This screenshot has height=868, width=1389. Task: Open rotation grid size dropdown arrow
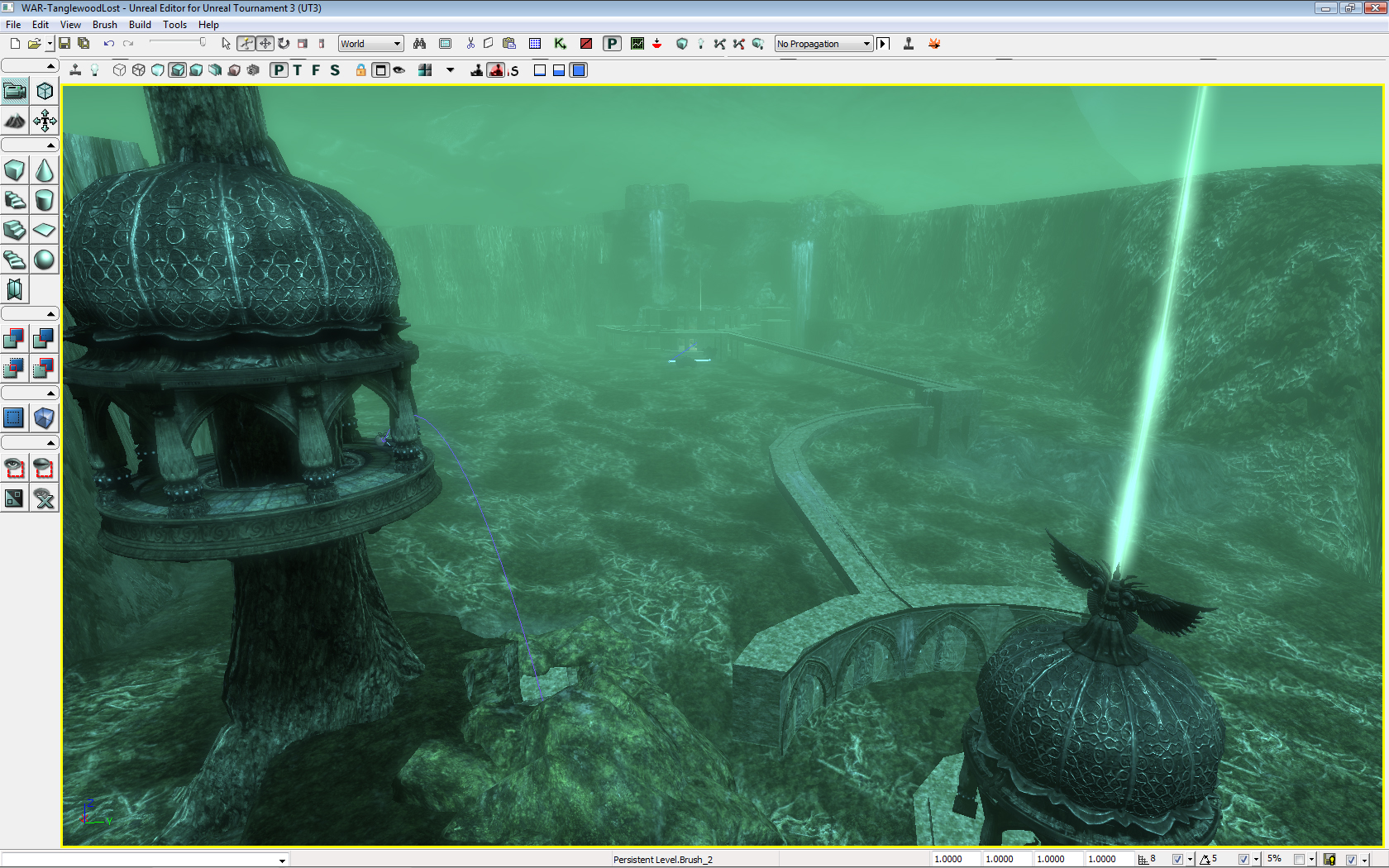[1256, 860]
